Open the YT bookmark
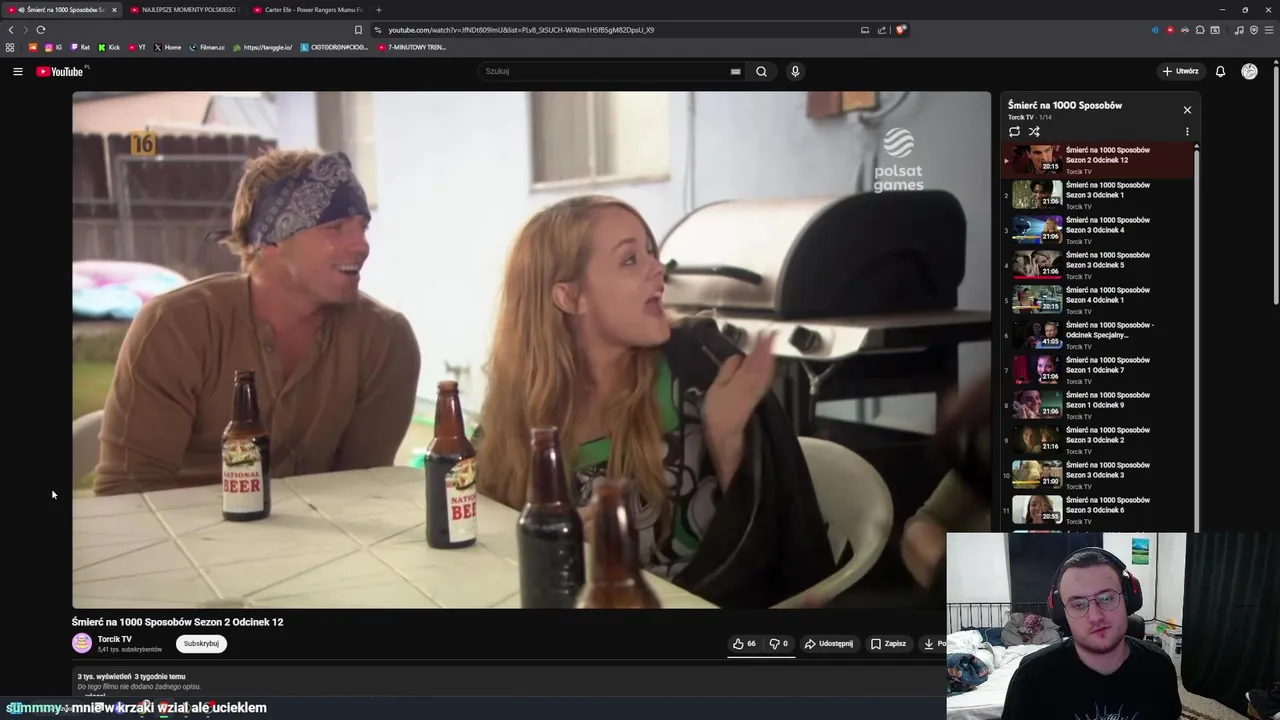This screenshot has width=1280, height=720. [137, 47]
